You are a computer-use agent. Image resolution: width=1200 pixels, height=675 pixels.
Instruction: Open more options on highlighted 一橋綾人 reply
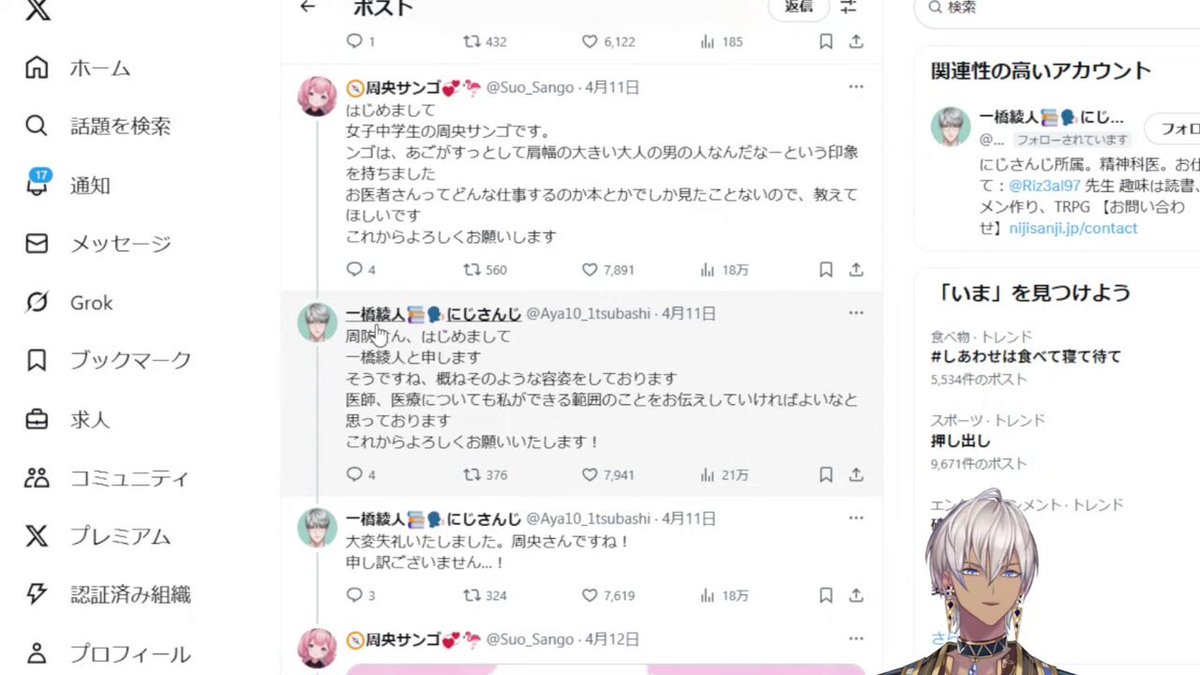click(x=856, y=313)
